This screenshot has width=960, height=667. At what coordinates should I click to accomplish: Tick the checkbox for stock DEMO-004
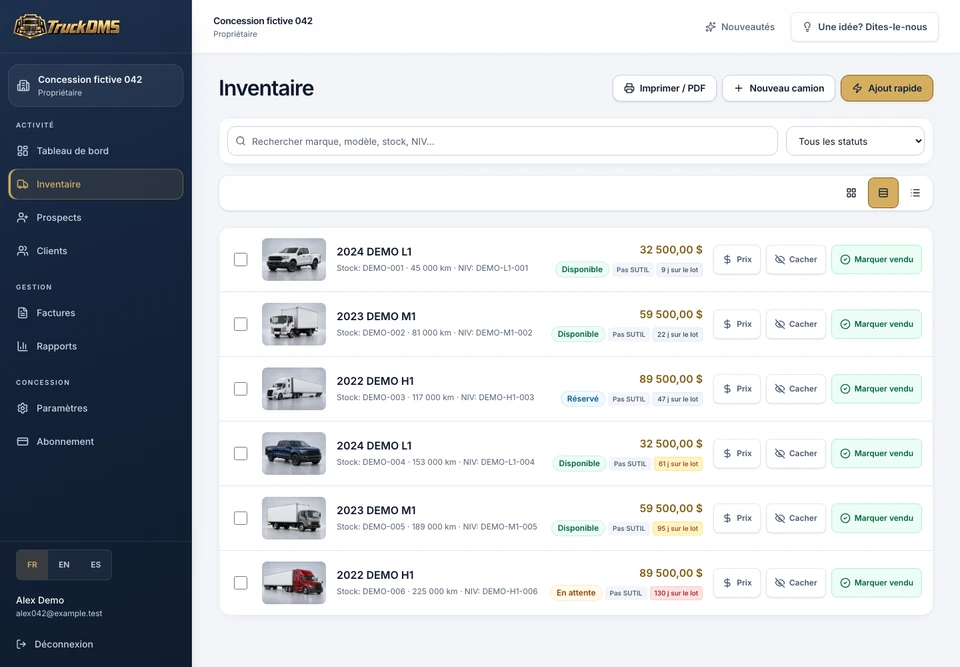241,453
